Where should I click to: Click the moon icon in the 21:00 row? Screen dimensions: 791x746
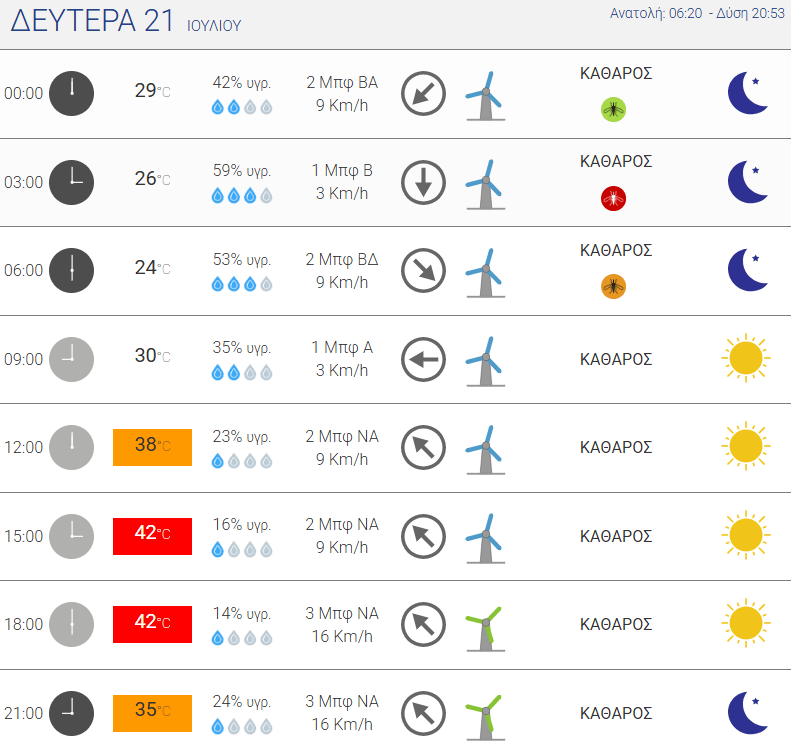[x=748, y=713]
